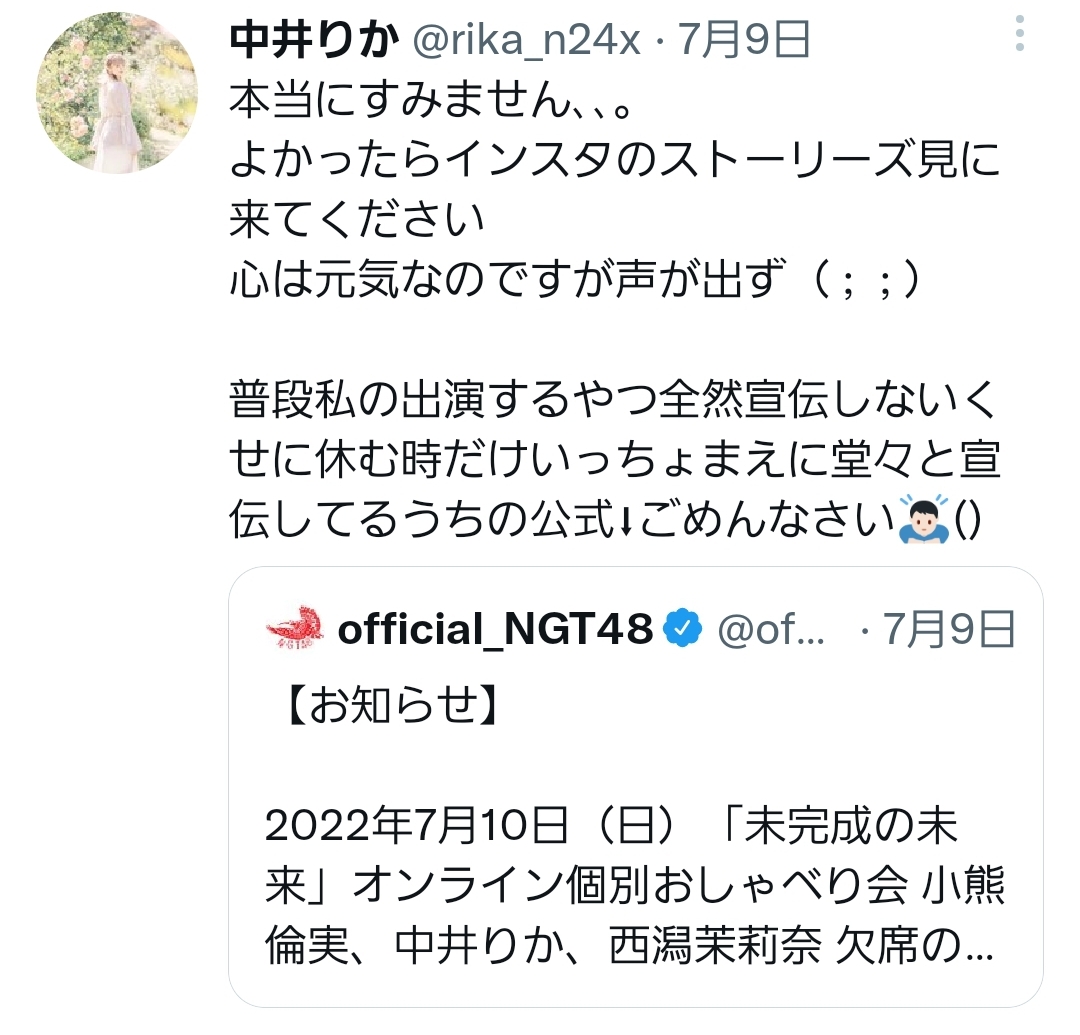Click the インスタのストーリーズ sentence
Viewport: 1080px width, 1035px height.
tap(614, 190)
